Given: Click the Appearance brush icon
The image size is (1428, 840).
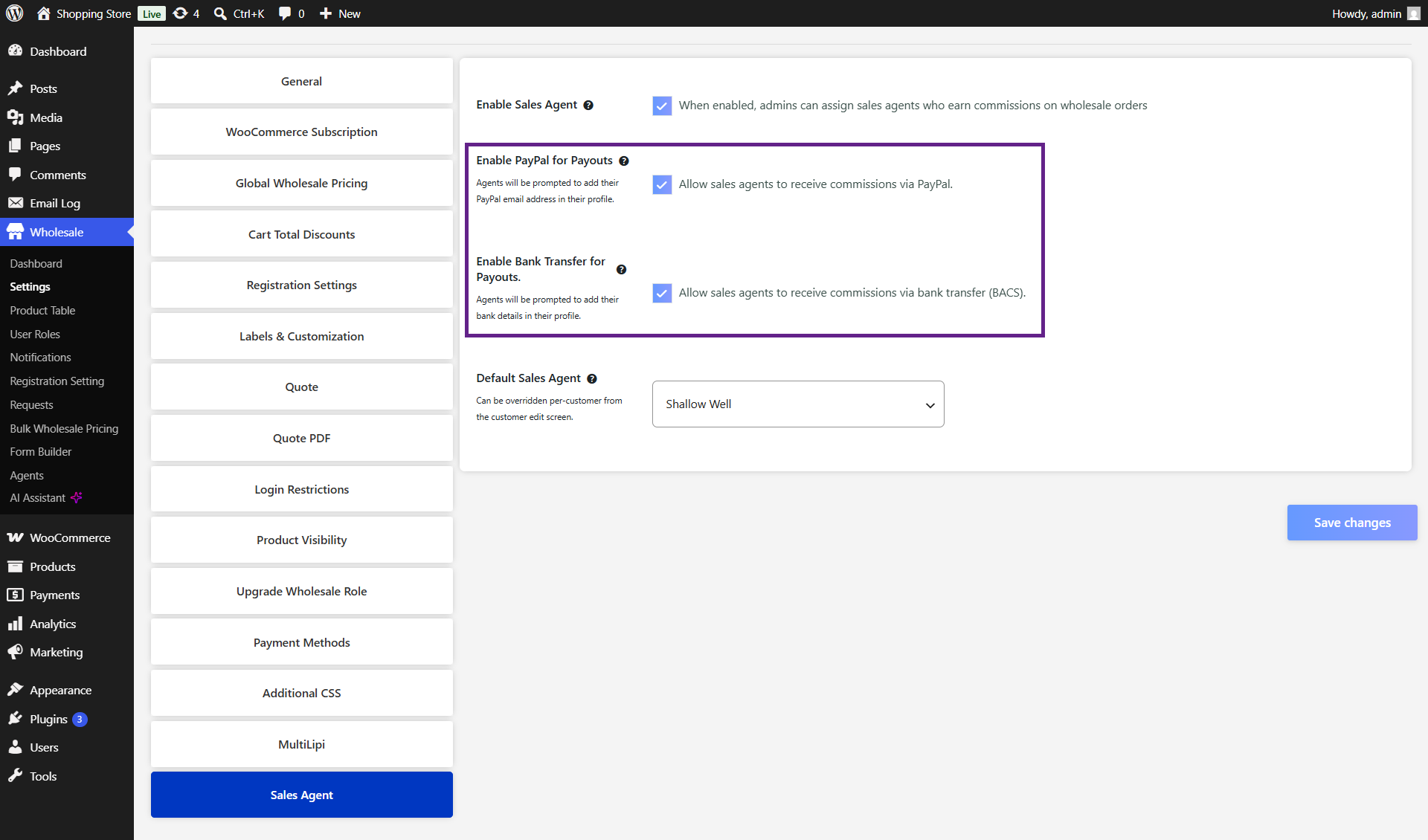Looking at the screenshot, I should click(x=15, y=690).
